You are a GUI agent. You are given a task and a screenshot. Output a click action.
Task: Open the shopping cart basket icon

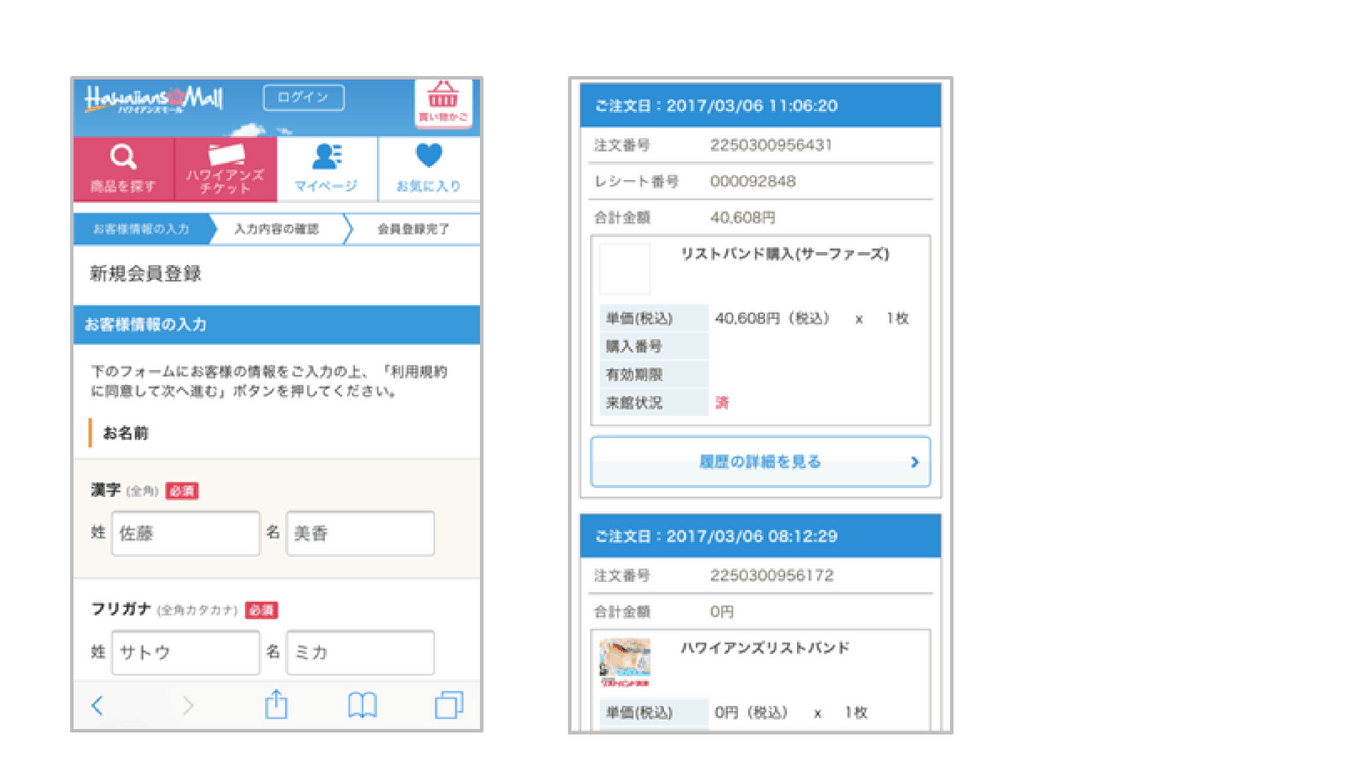coord(443,103)
